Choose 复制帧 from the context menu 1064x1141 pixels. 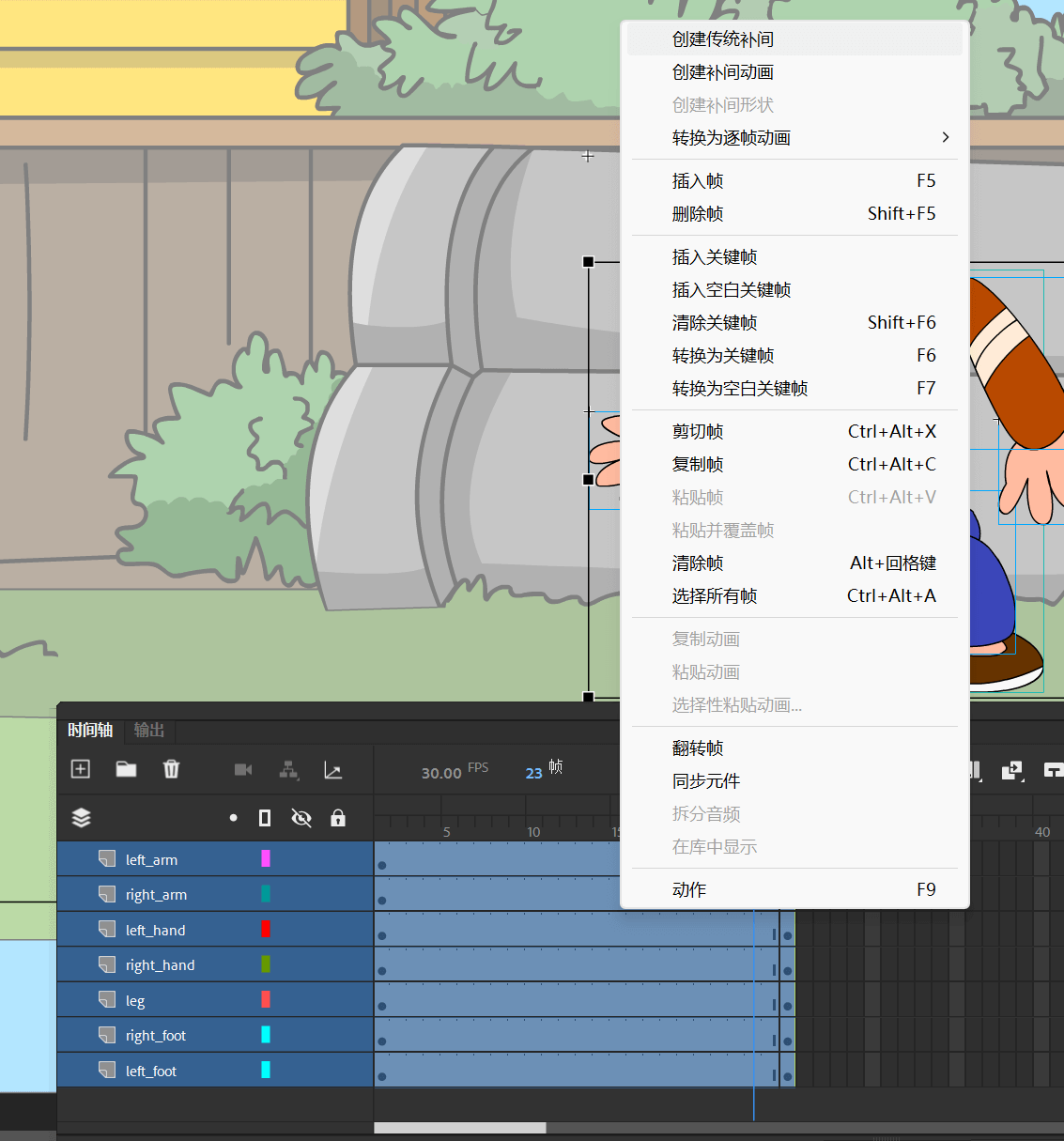click(x=794, y=465)
